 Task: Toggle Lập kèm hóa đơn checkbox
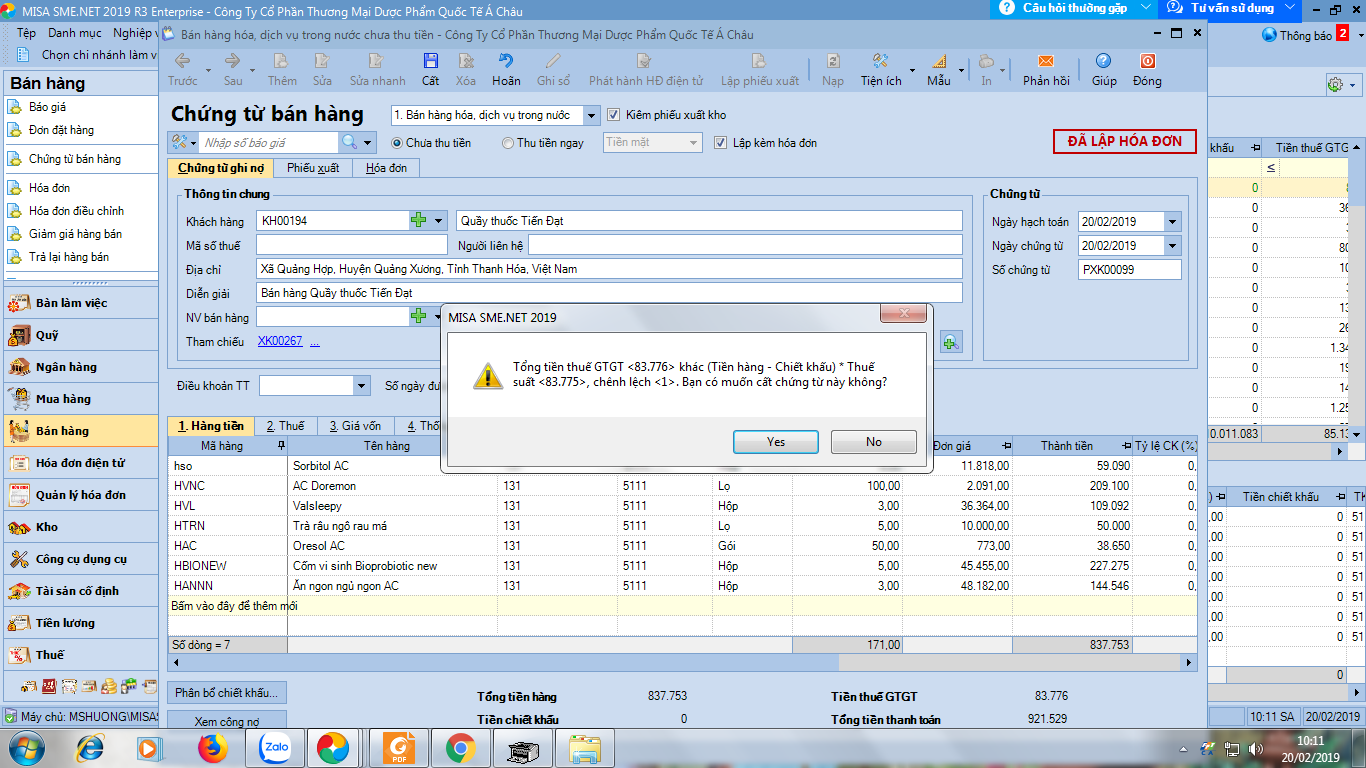click(721, 143)
